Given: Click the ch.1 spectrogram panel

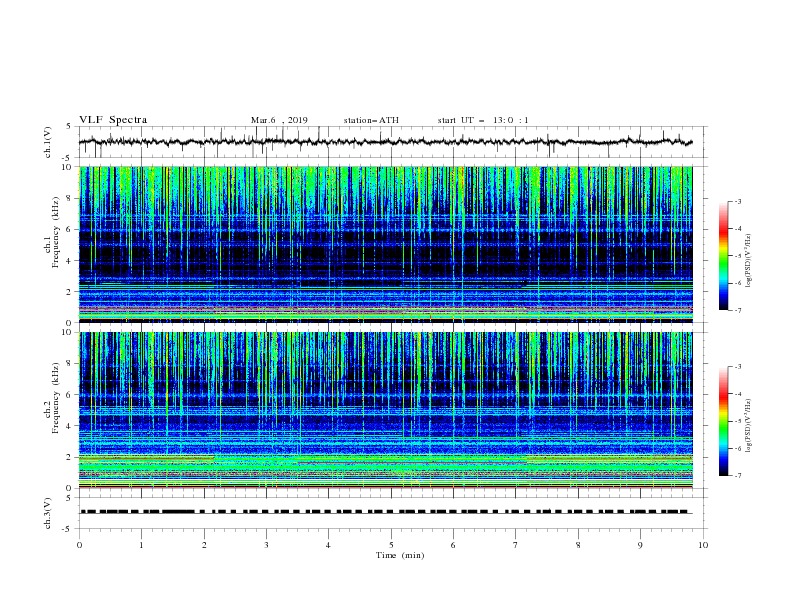Looking at the screenshot, I should [386, 244].
